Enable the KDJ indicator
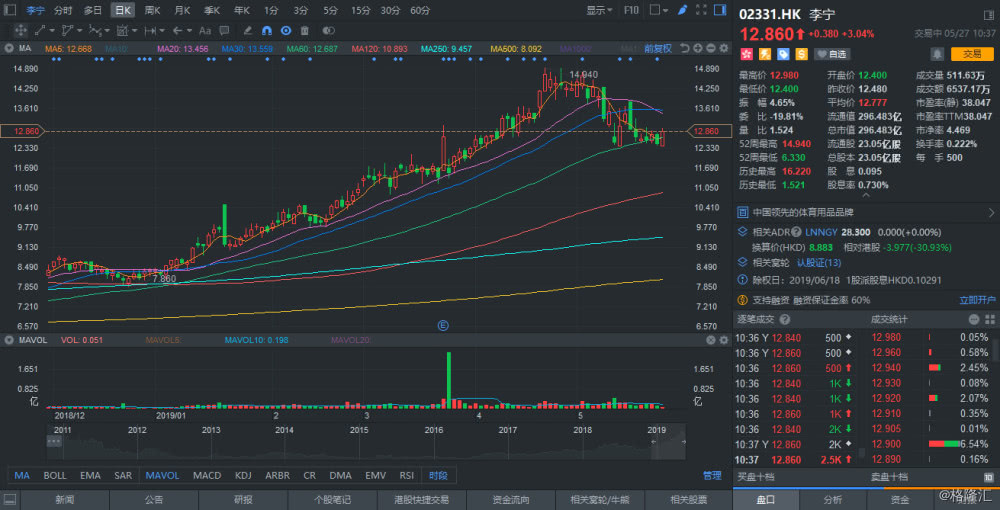 pyautogui.click(x=243, y=476)
